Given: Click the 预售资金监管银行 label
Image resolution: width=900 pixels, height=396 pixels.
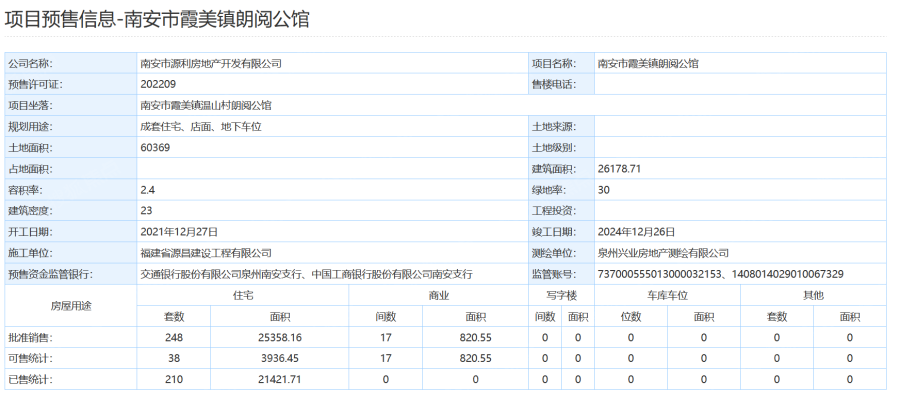Looking at the screenshot, I should click(50, 275).
